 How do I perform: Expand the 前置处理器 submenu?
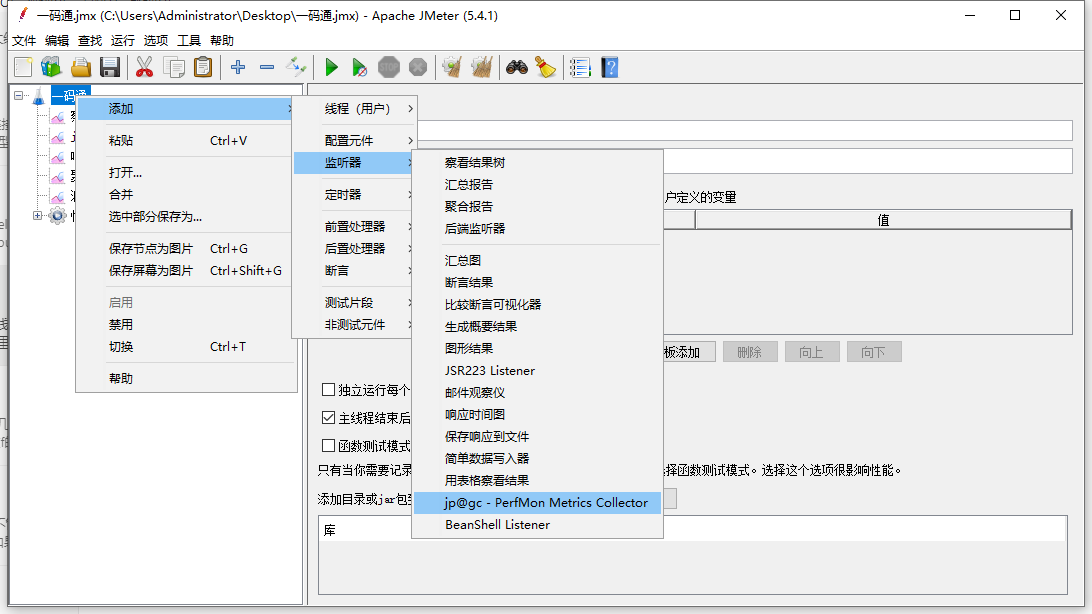[x=354, y=227]
